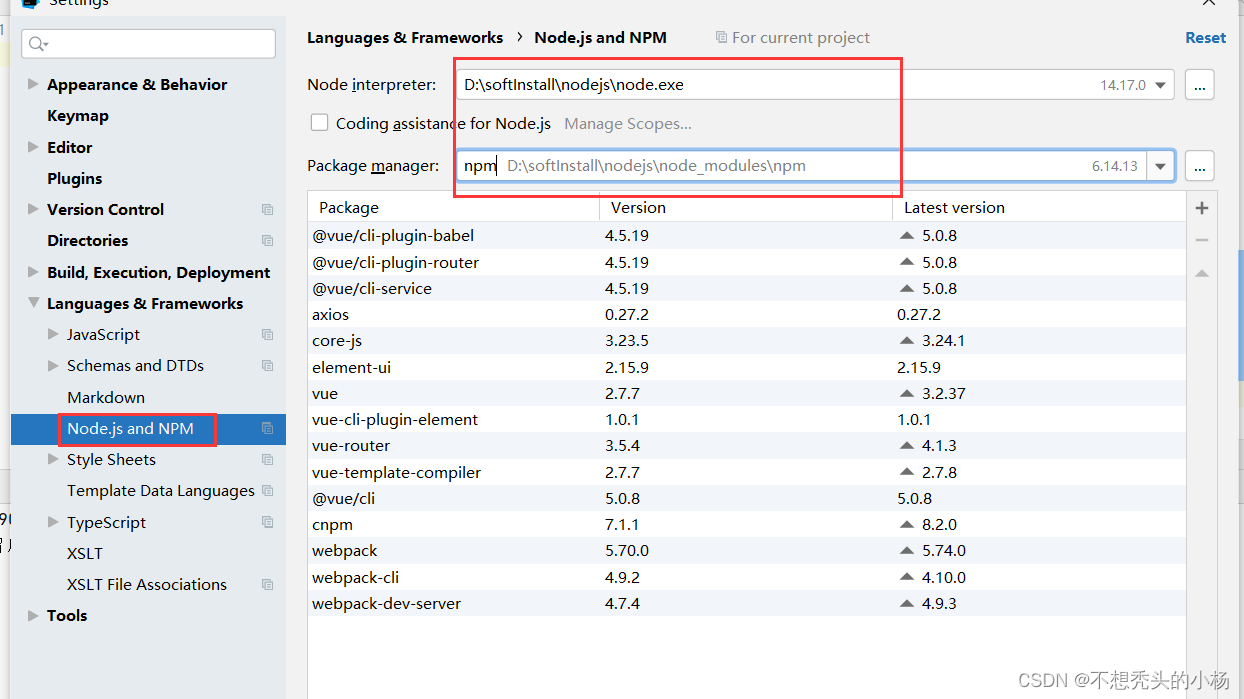Collapse Languages & Frameworks group
Image resolution: width=1244 pixels, height=699 pixels.
pos(33,304)
